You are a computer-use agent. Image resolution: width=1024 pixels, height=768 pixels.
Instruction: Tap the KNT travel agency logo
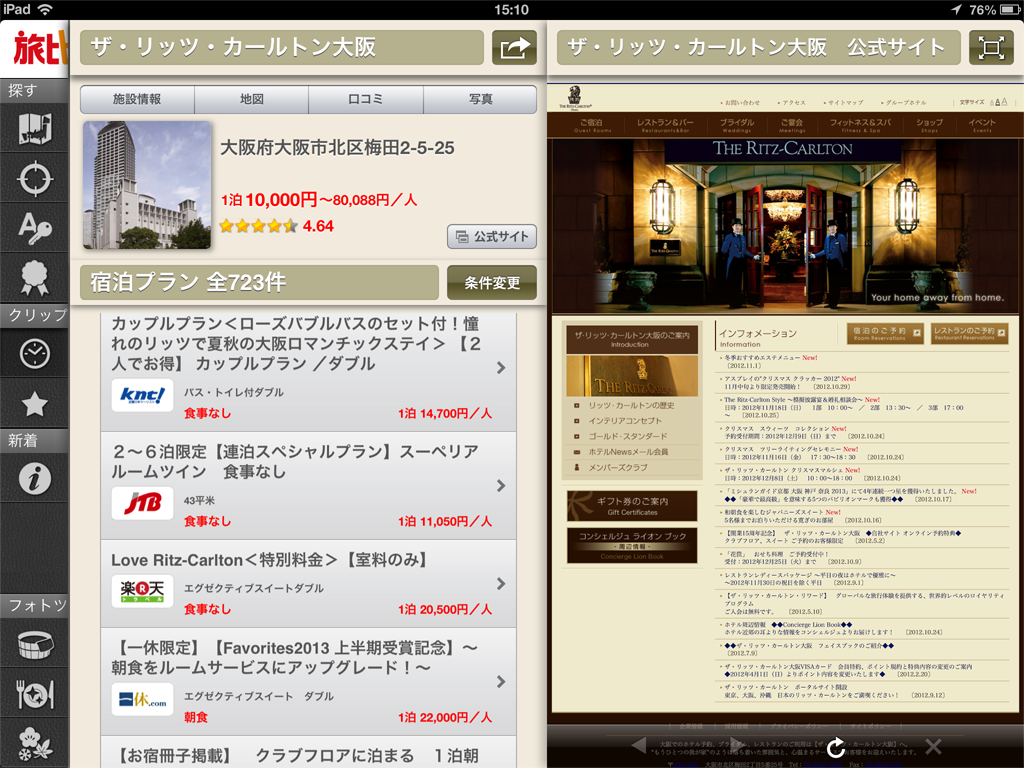(x=142, y=395)
